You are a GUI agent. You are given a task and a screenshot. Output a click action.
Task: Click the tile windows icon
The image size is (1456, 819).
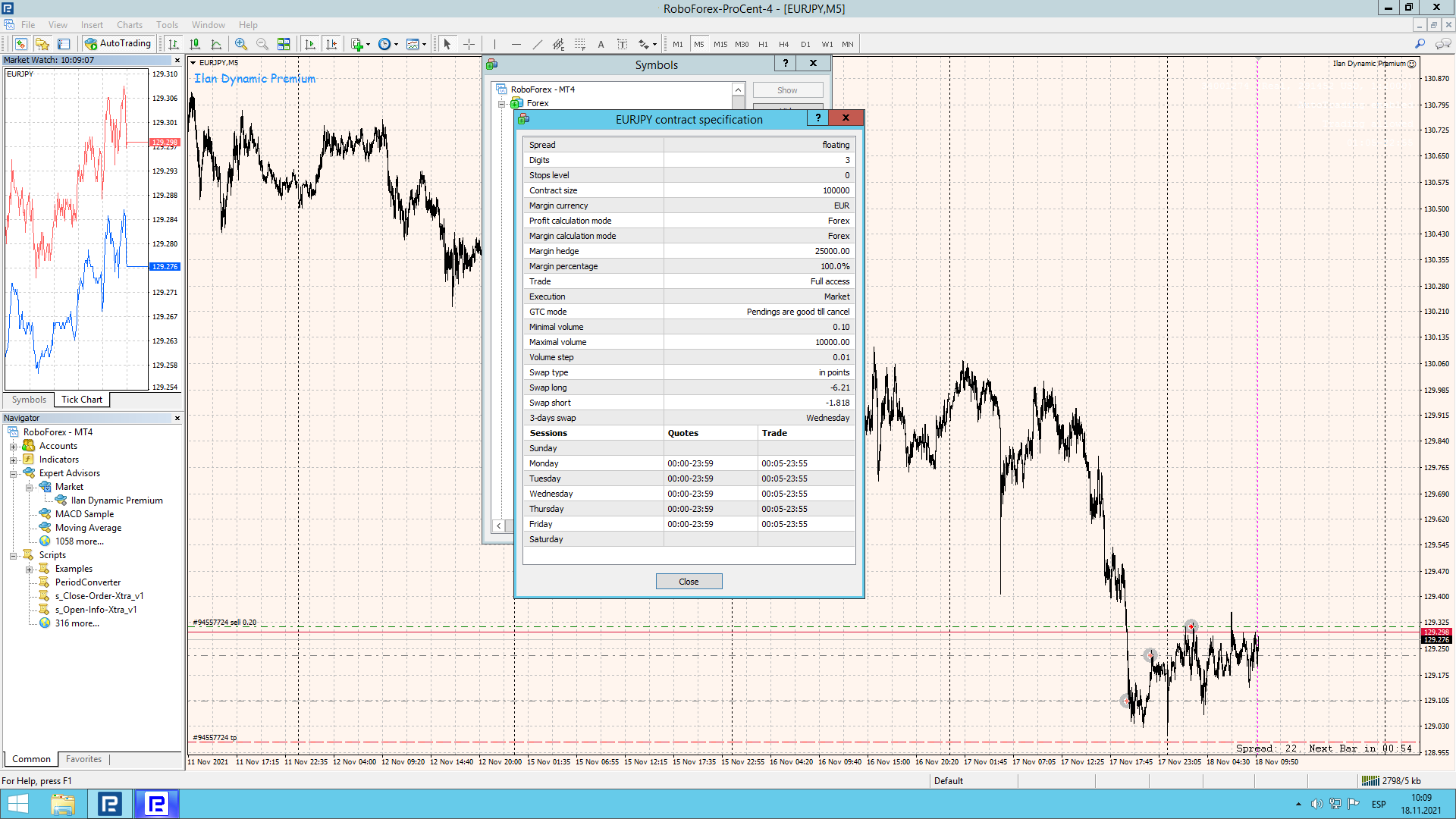[x=284, y=44]
